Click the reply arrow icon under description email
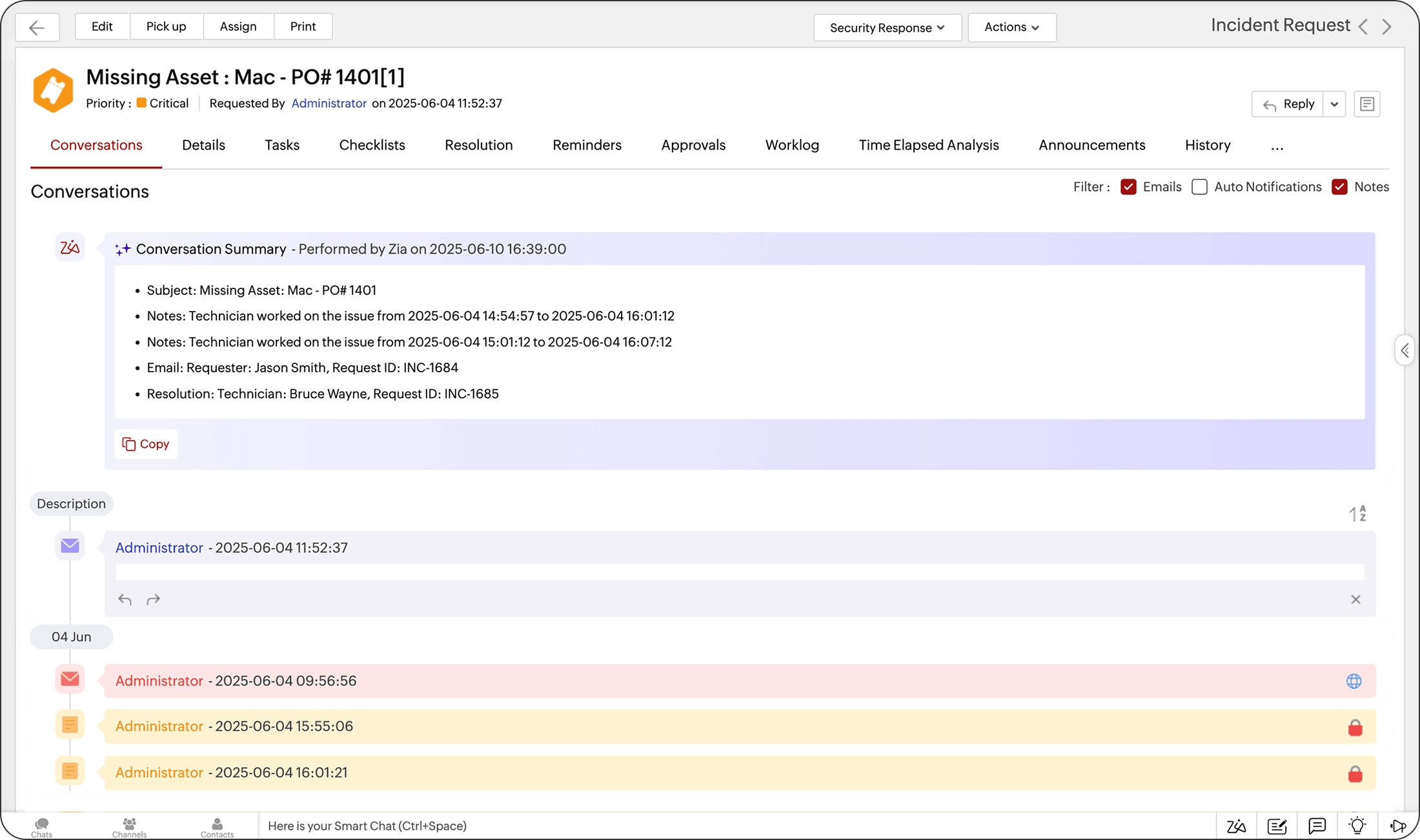 pos(125,600)
